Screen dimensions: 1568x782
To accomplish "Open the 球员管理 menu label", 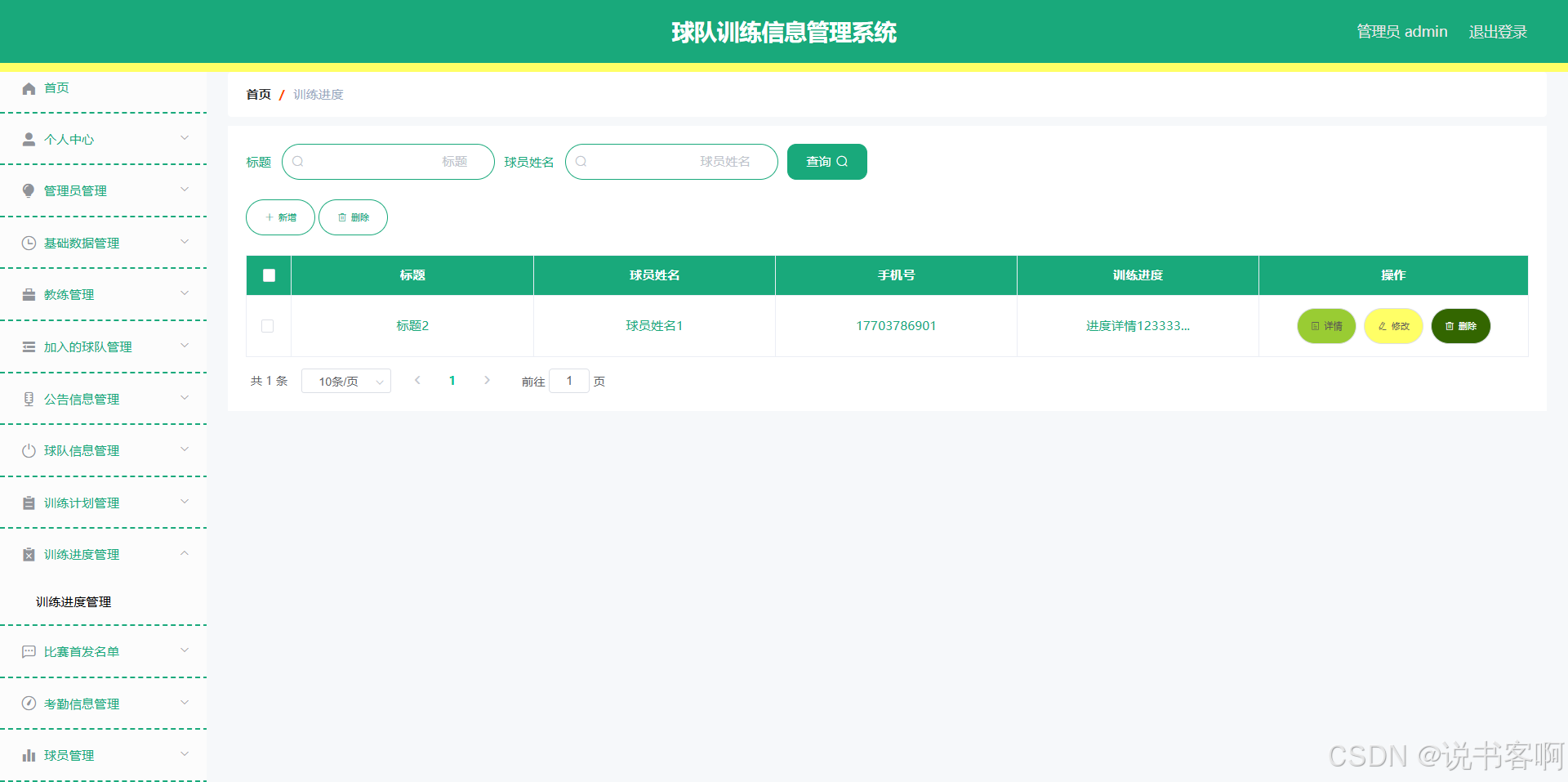I will point(69,756).
